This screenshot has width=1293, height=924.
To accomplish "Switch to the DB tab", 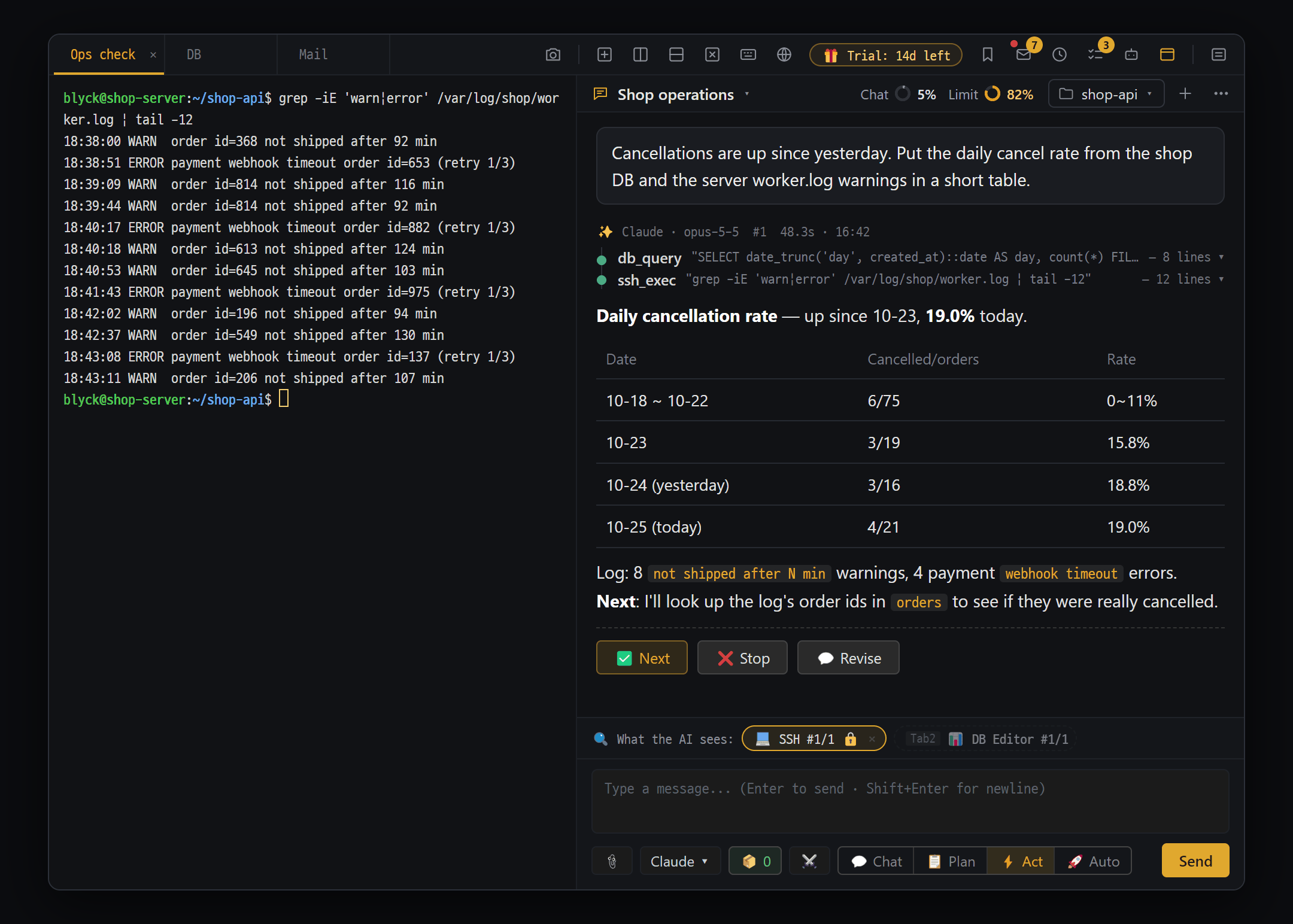I will pos(221,54).
